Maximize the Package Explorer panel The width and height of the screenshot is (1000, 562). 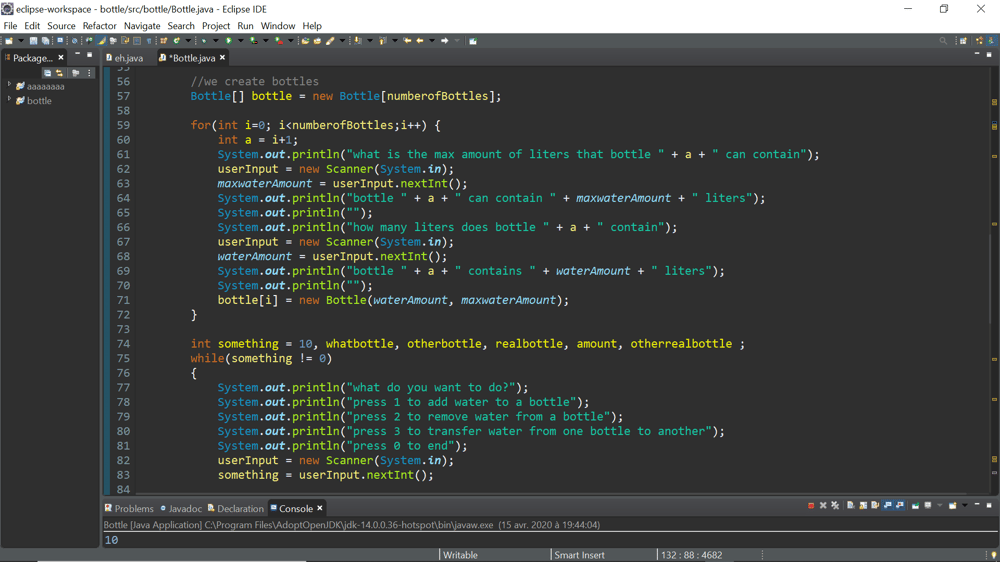tap(89, 55)
